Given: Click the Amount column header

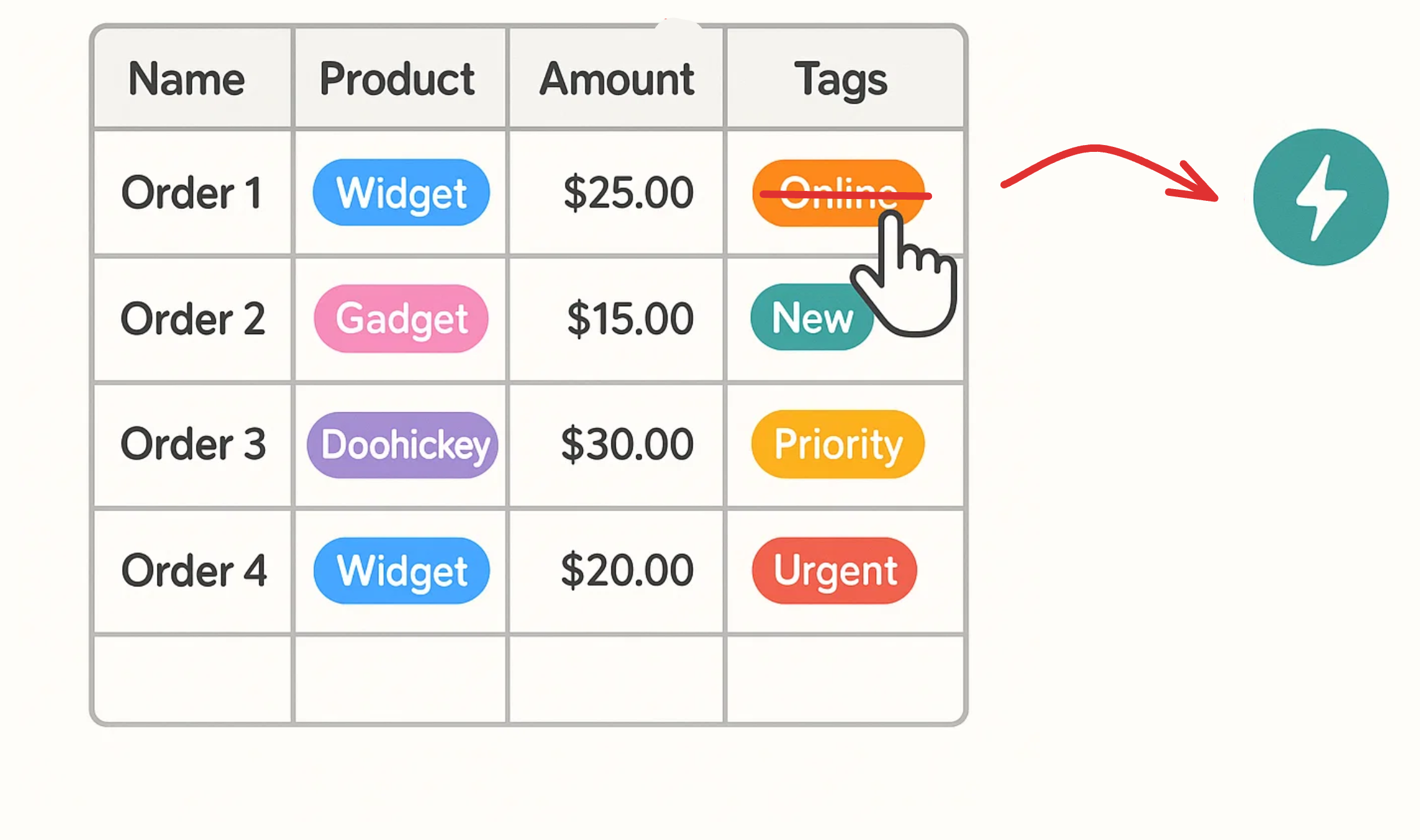Looking at the screenshot, I should tap(616, 79).
